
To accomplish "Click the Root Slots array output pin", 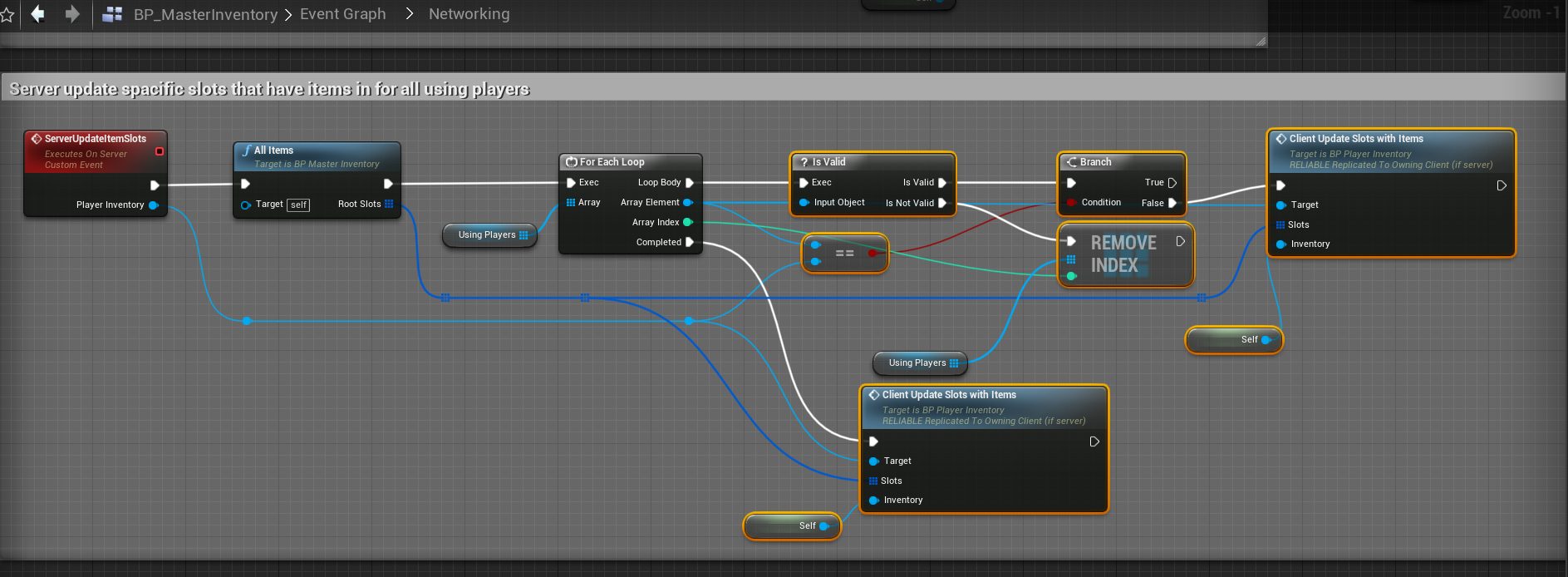I will tap(389, 204).
